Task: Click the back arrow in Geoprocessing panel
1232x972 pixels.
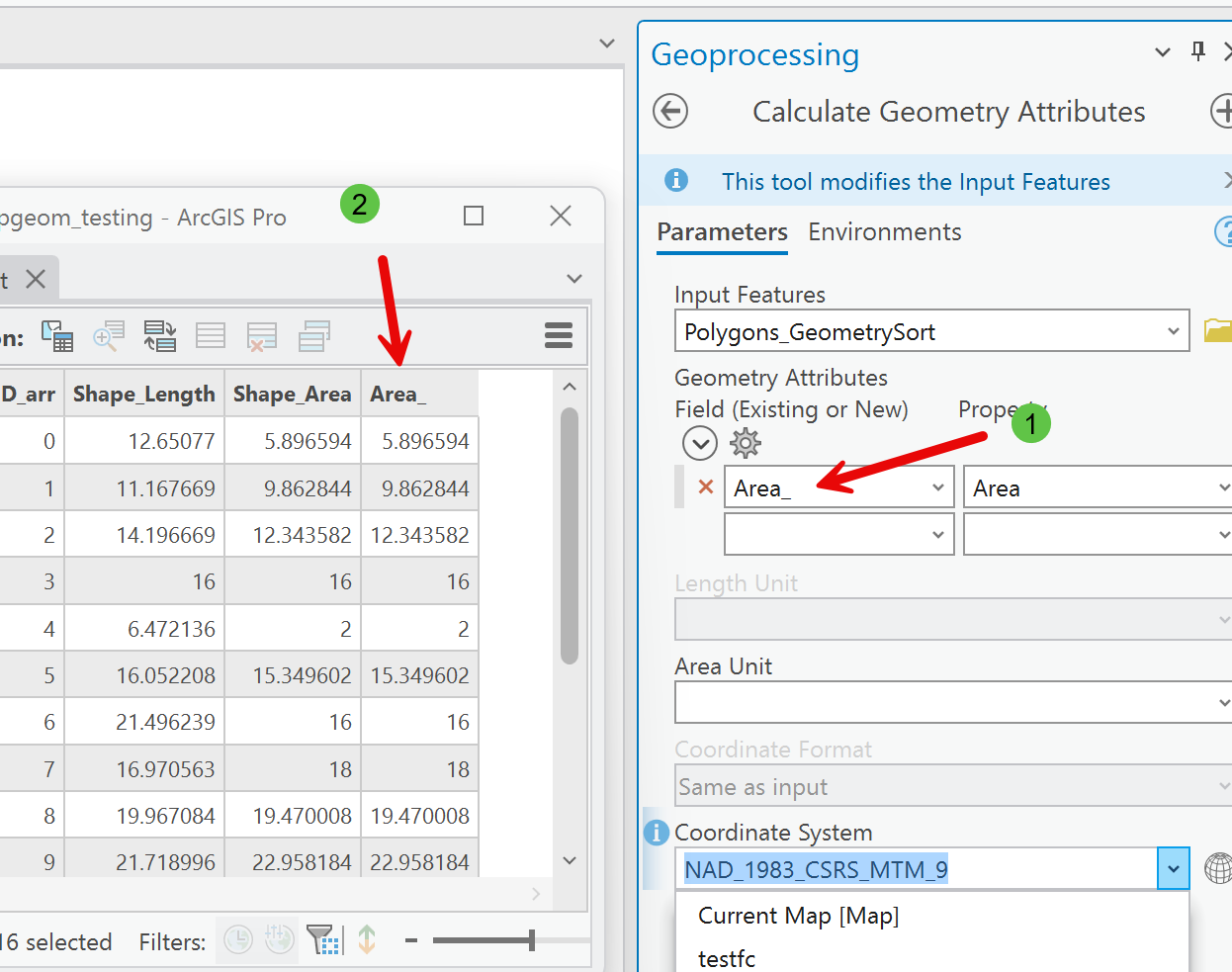Action: (x=669, y=111)
